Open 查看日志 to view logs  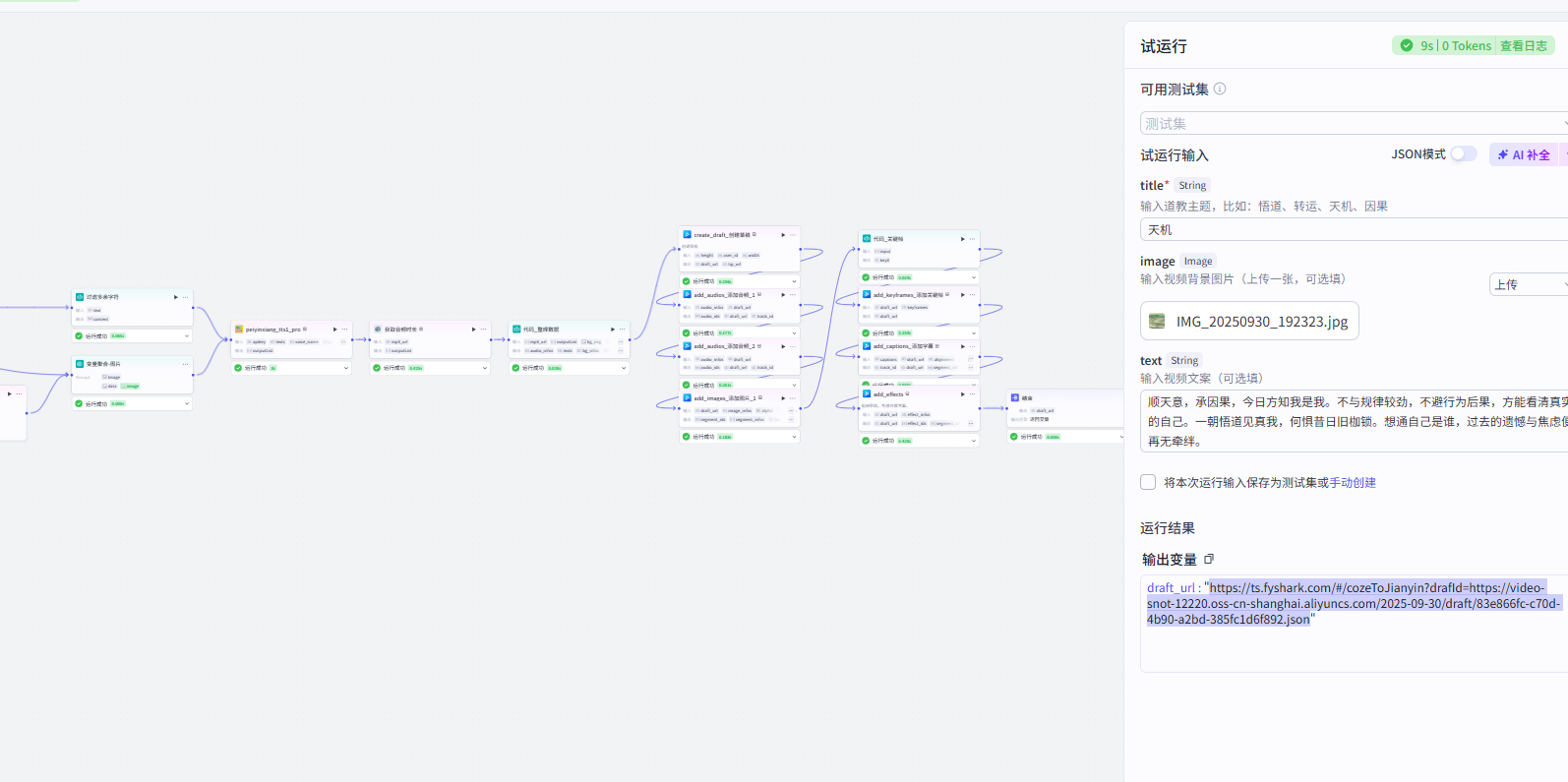(1524, 45)
